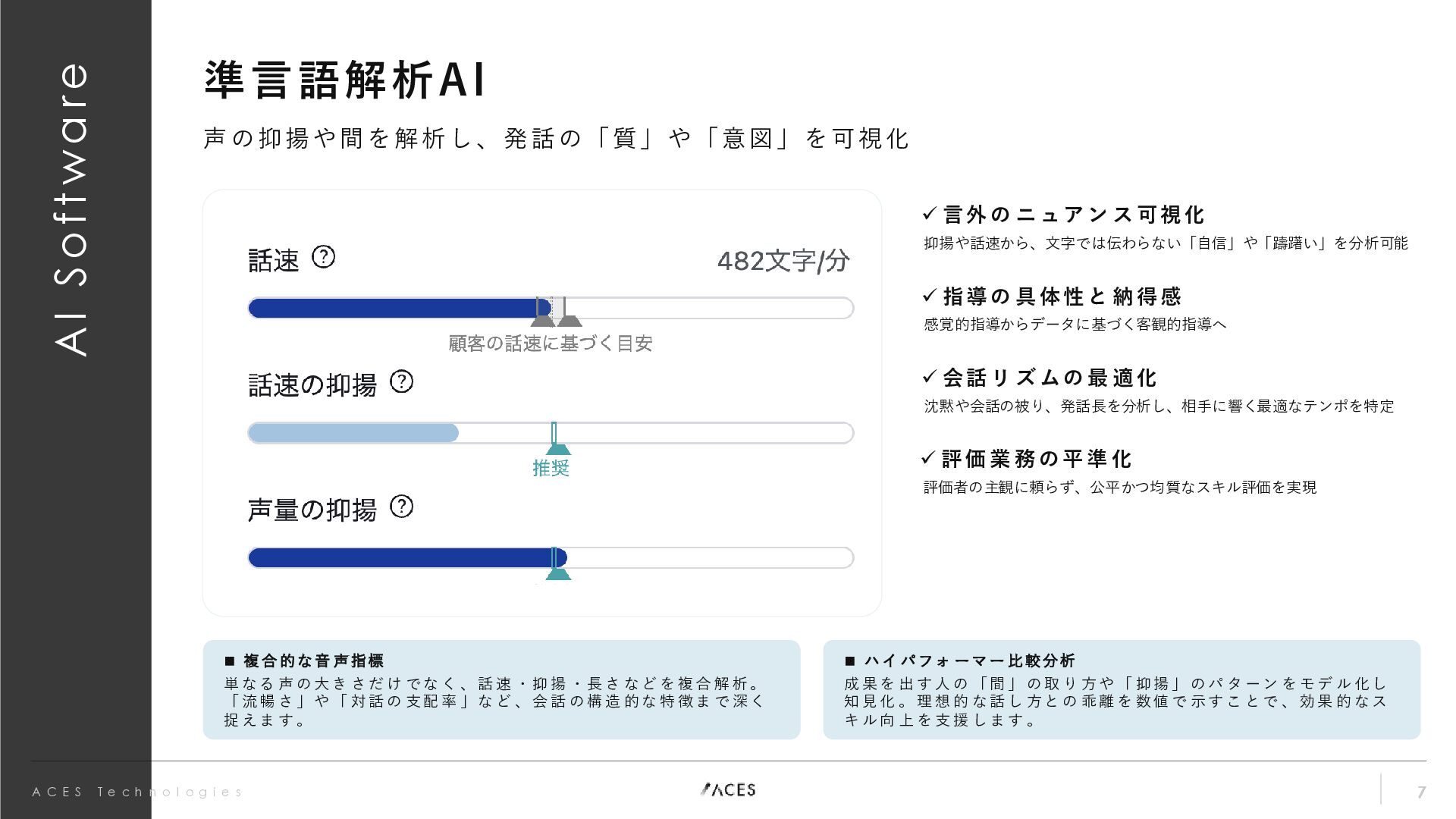Click the vertical AI Software sidebar label
Viewport: 1456px width, 819px height.
pyautogui.click(x=74, y=209)
